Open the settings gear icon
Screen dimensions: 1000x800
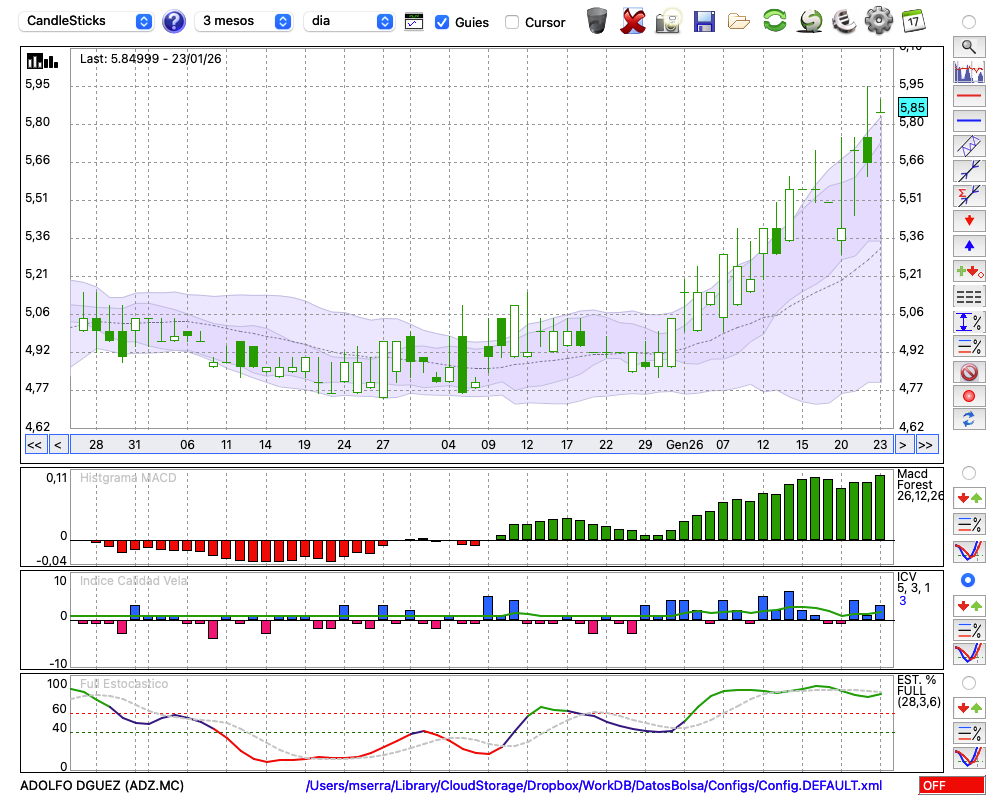point(878,21)
